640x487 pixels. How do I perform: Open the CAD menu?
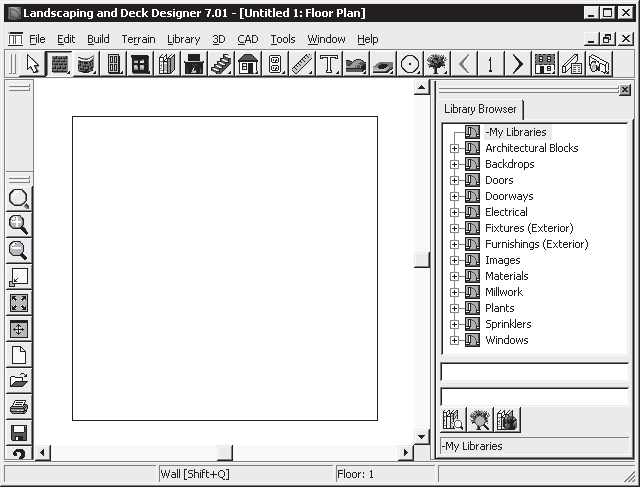click(247, 39)
